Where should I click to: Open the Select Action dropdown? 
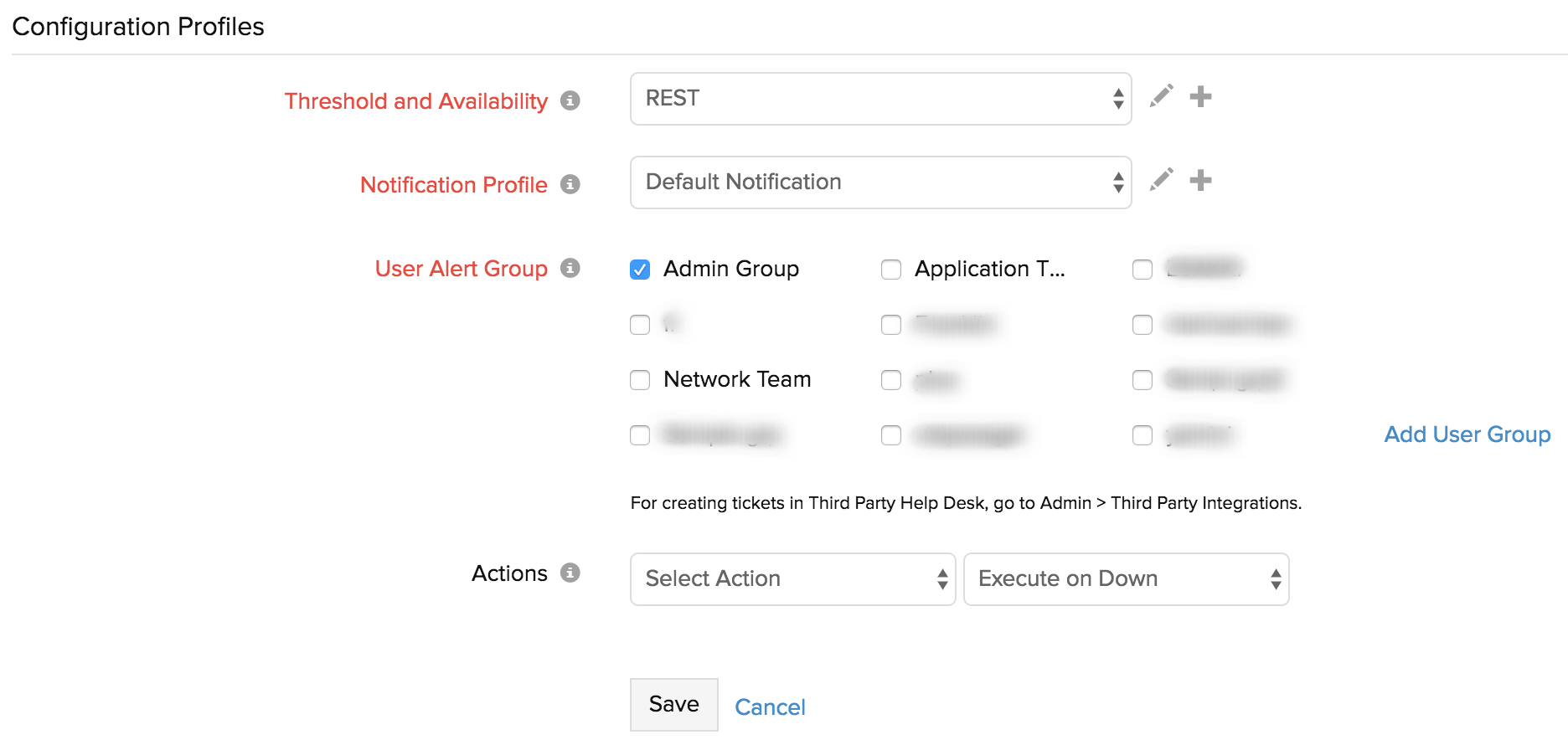792,579
